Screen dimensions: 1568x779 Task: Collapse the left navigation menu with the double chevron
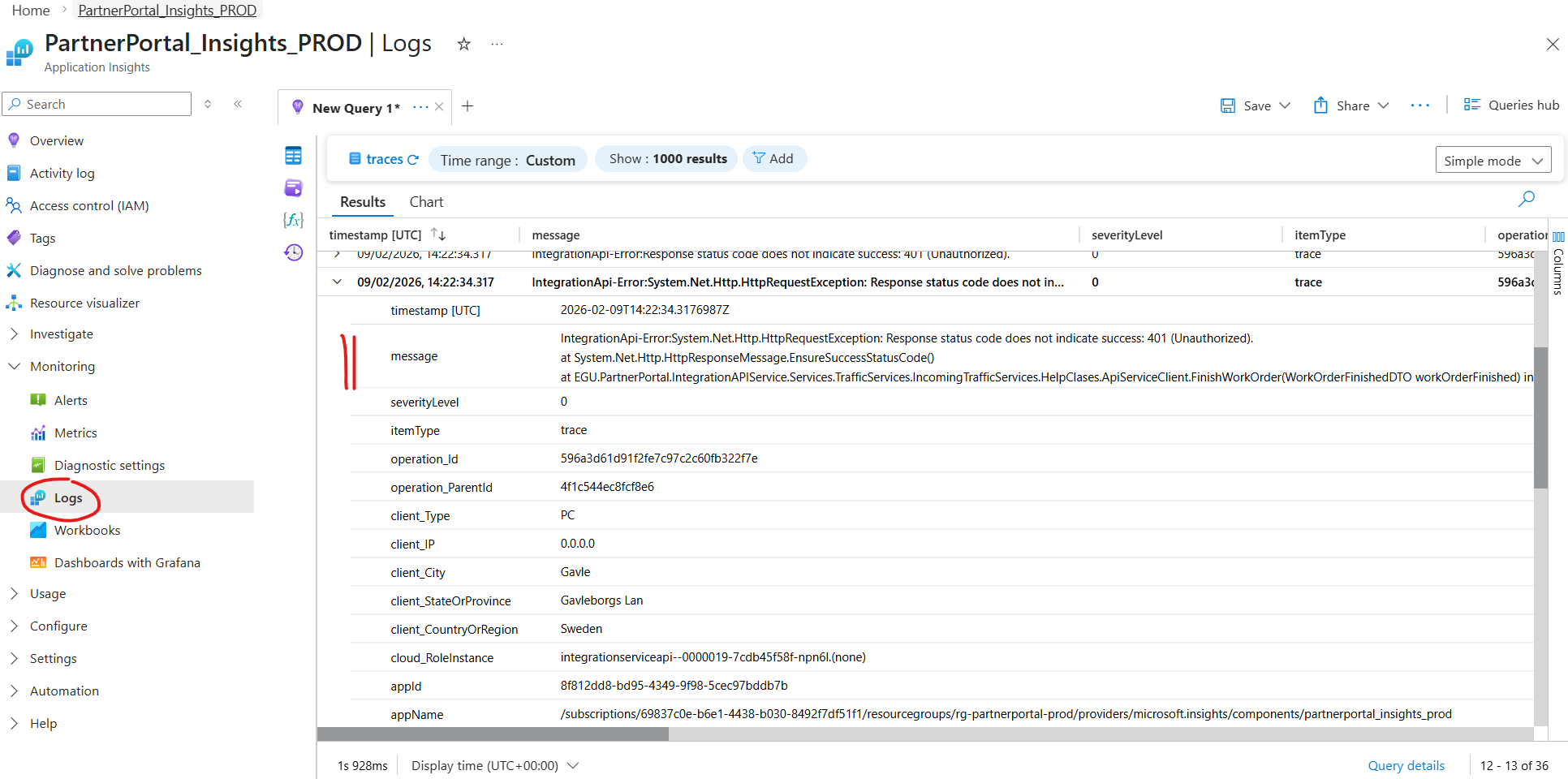(x=238, y=104)
